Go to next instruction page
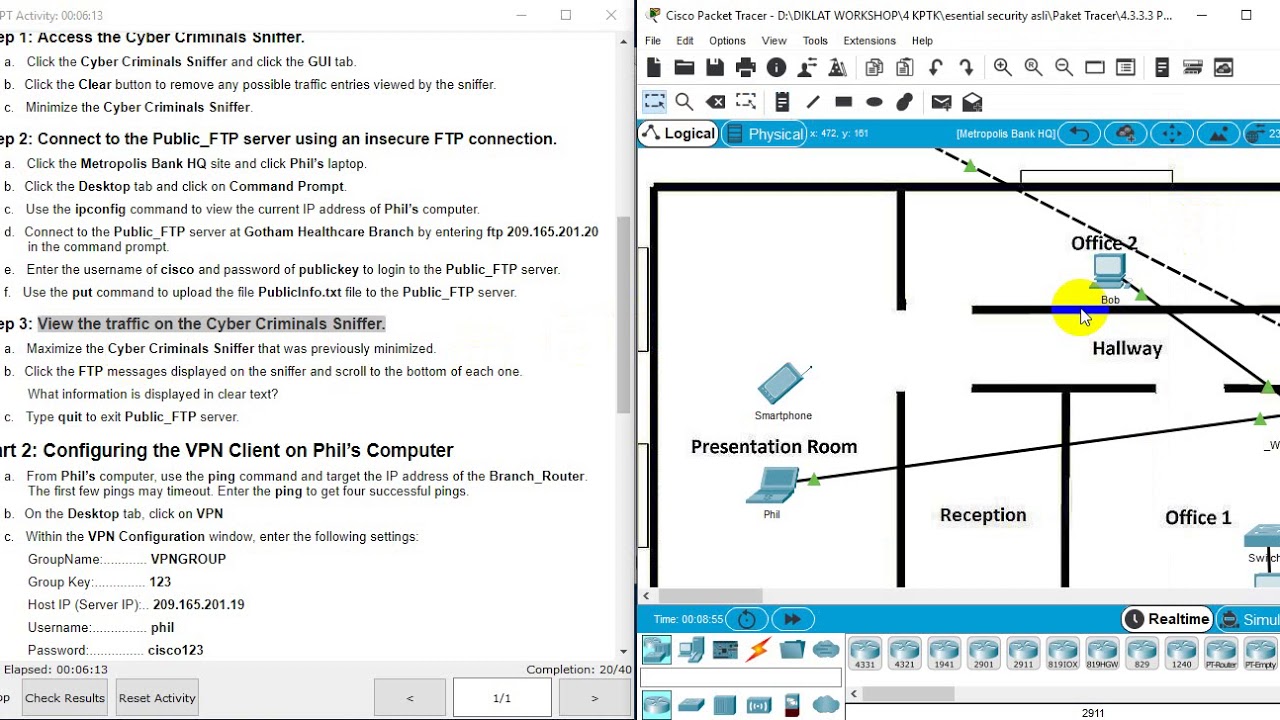This screenshot has height=720, width=1280. click(595, 698)
